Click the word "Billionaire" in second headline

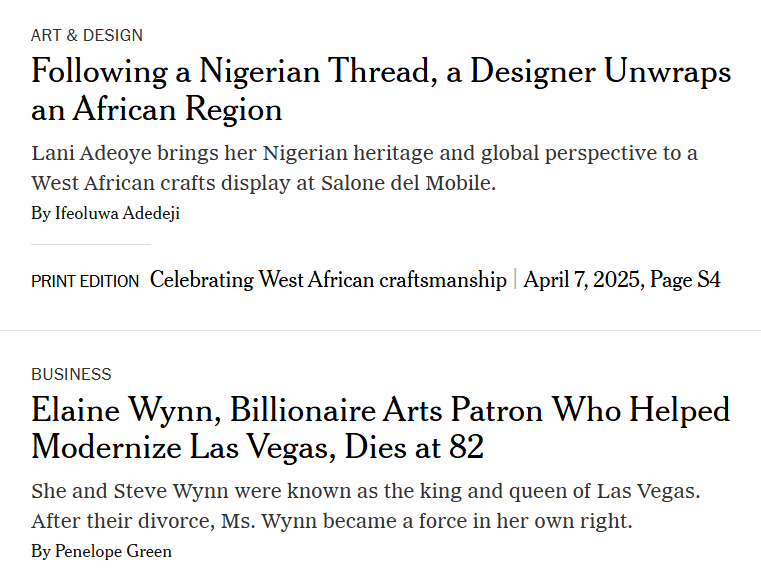[302, 410]
